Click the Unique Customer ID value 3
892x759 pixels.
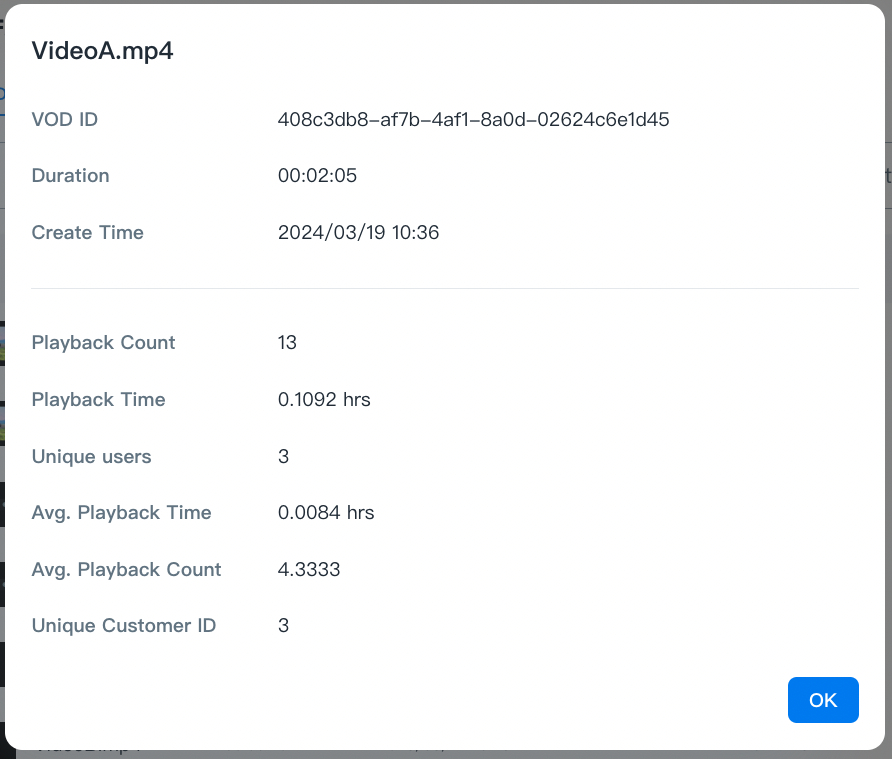(x=283, y=626)
